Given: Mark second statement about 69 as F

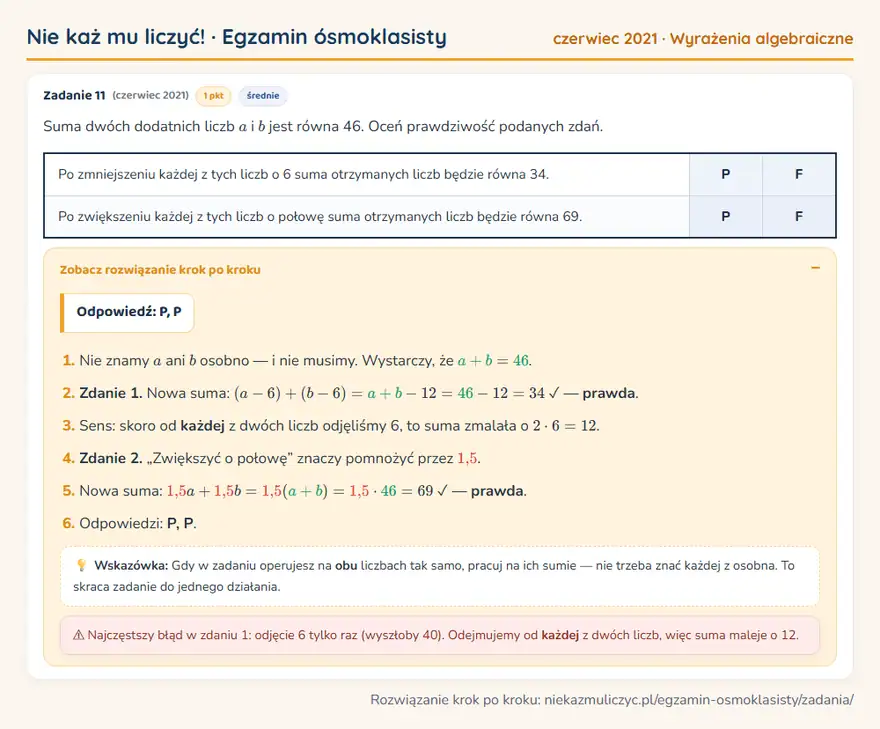Looking at the screenshot, I should (799, 217).
